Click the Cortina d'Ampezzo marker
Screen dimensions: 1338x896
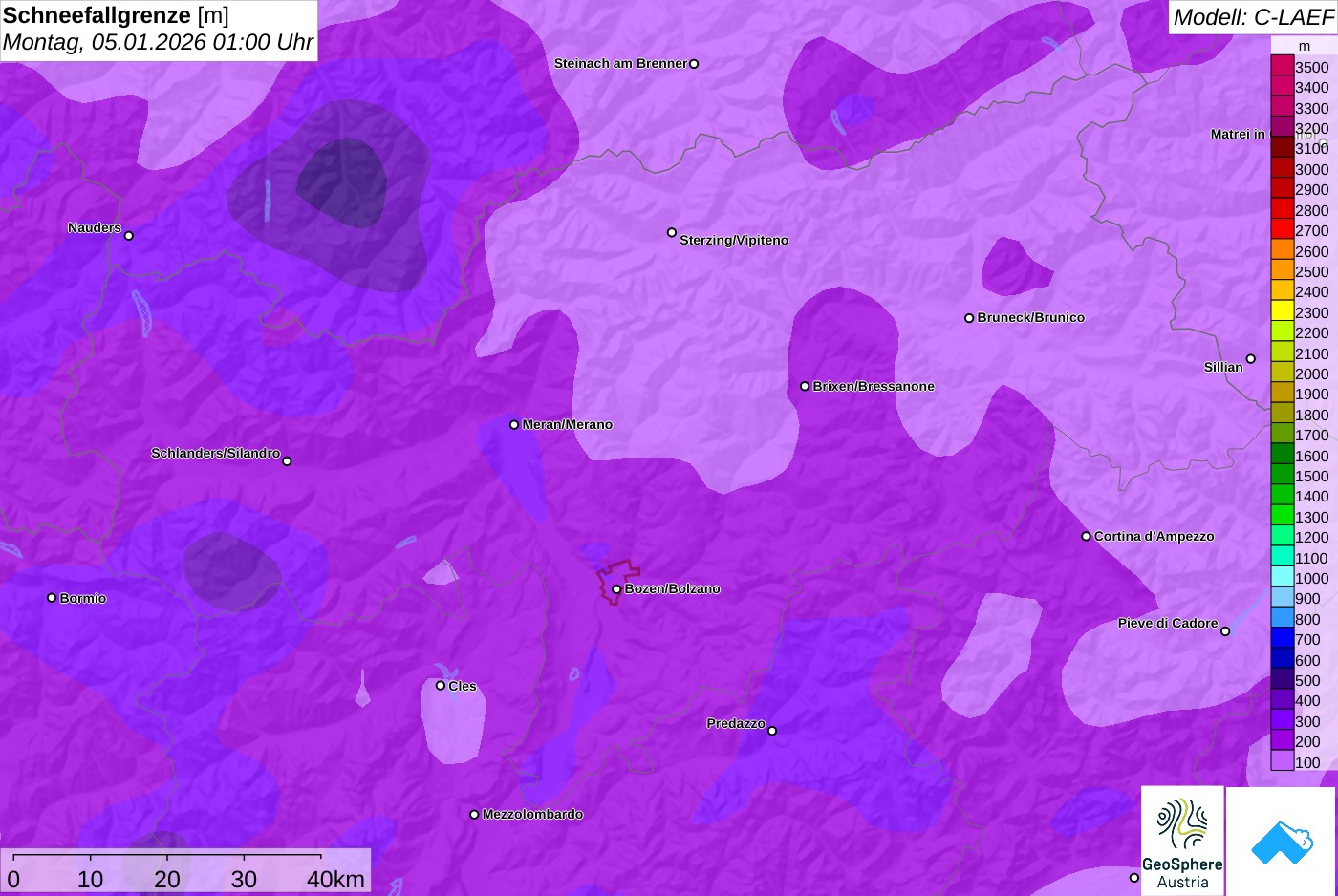point(1086,537)
